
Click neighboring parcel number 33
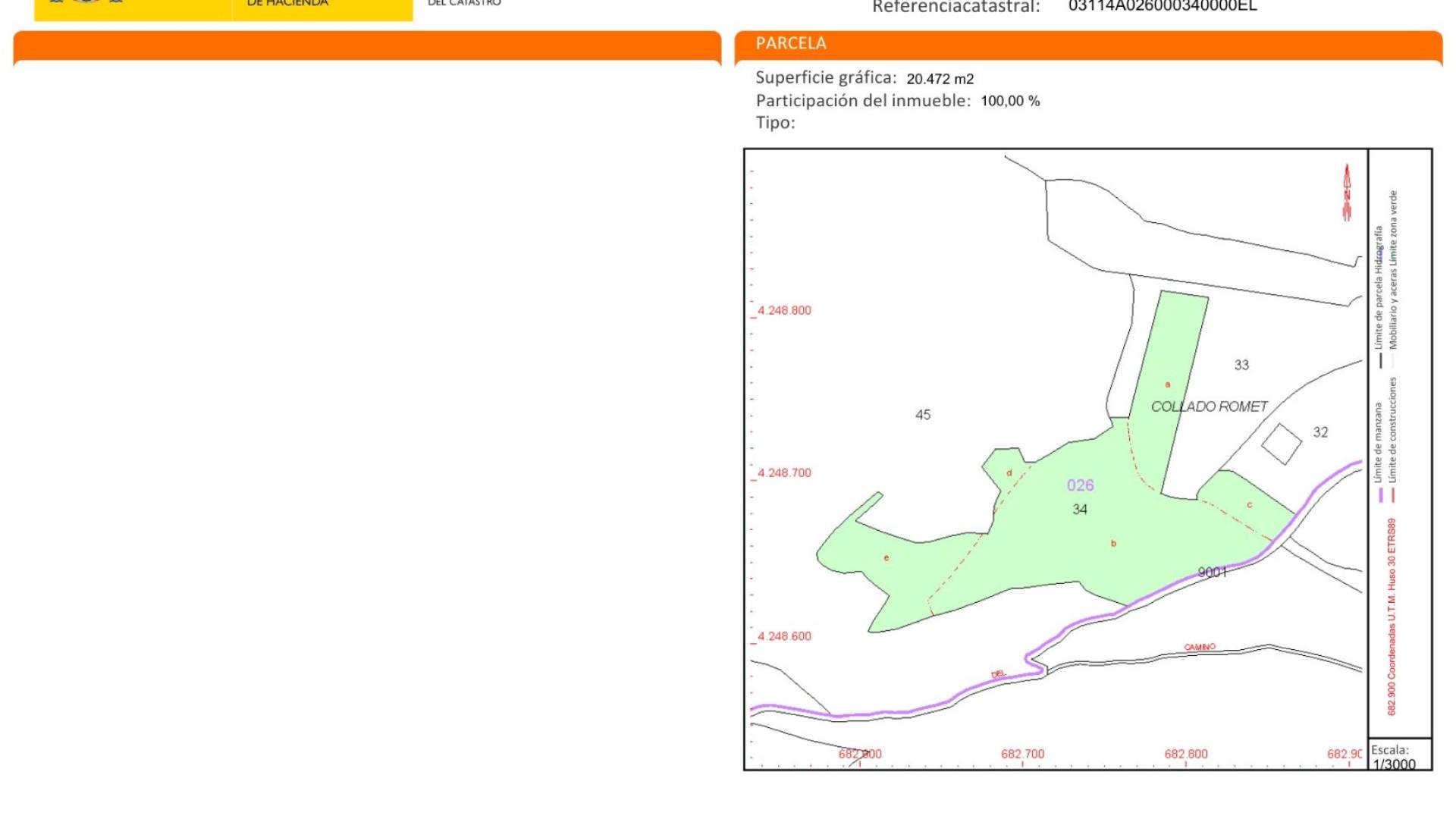(1241, 365)
